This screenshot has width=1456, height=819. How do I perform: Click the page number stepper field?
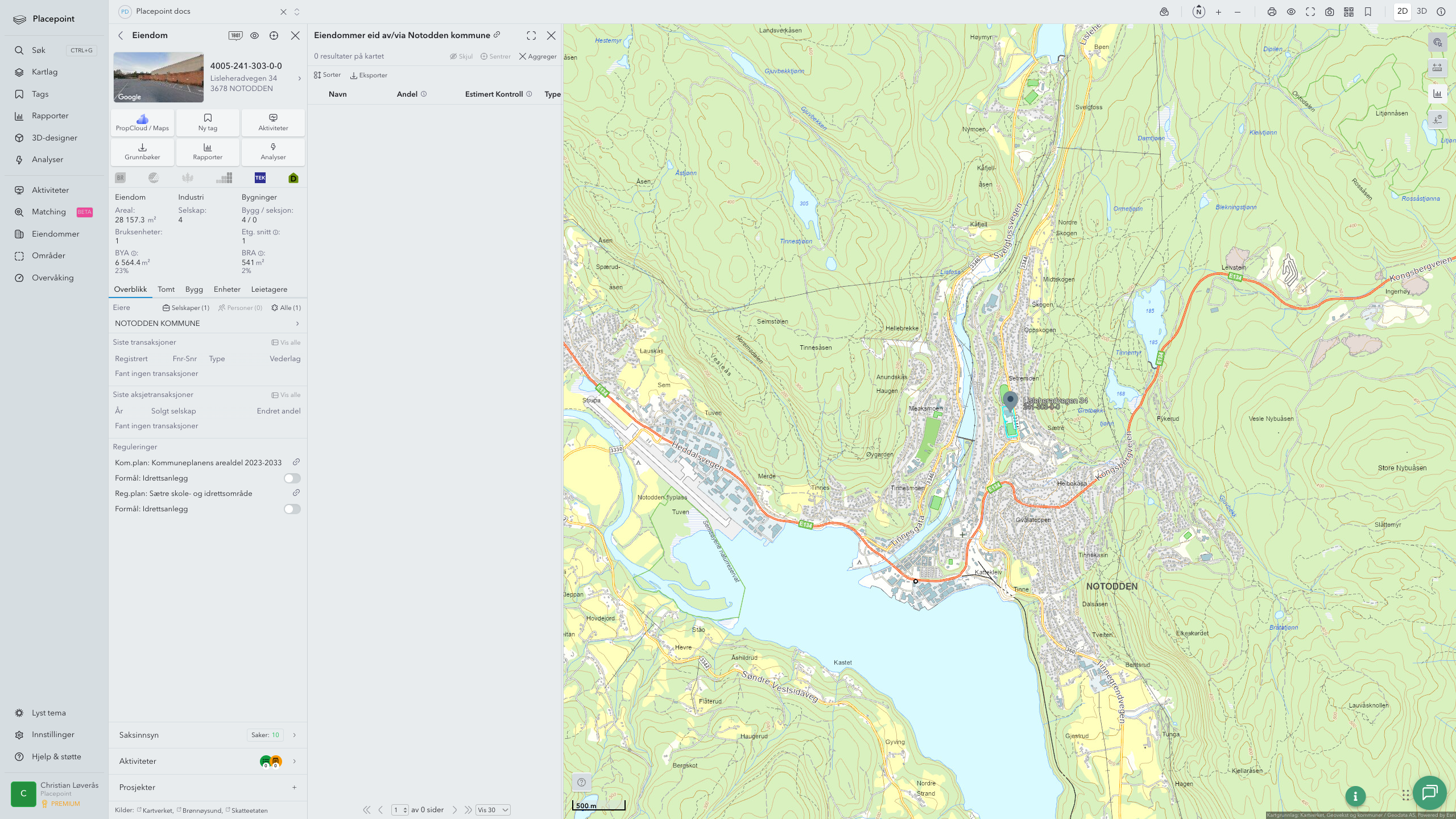tap(400, 810)
